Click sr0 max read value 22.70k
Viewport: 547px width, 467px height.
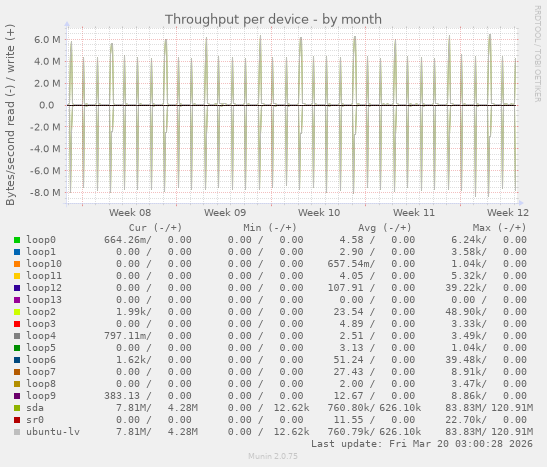click(466, 420)
